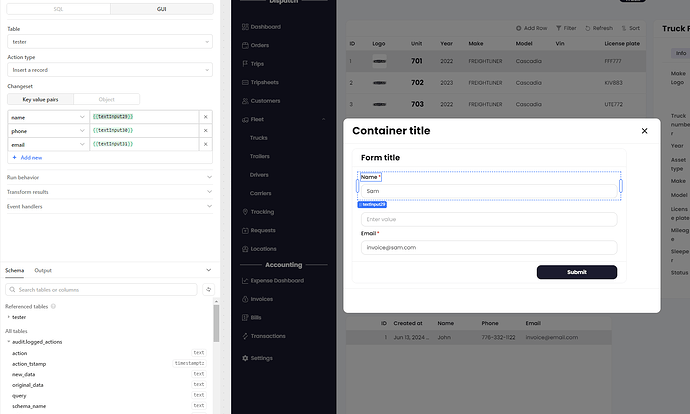The width and height of the screenshot is (690, 414).
Task: Open Action type dropdown
Action: point(109,69)
